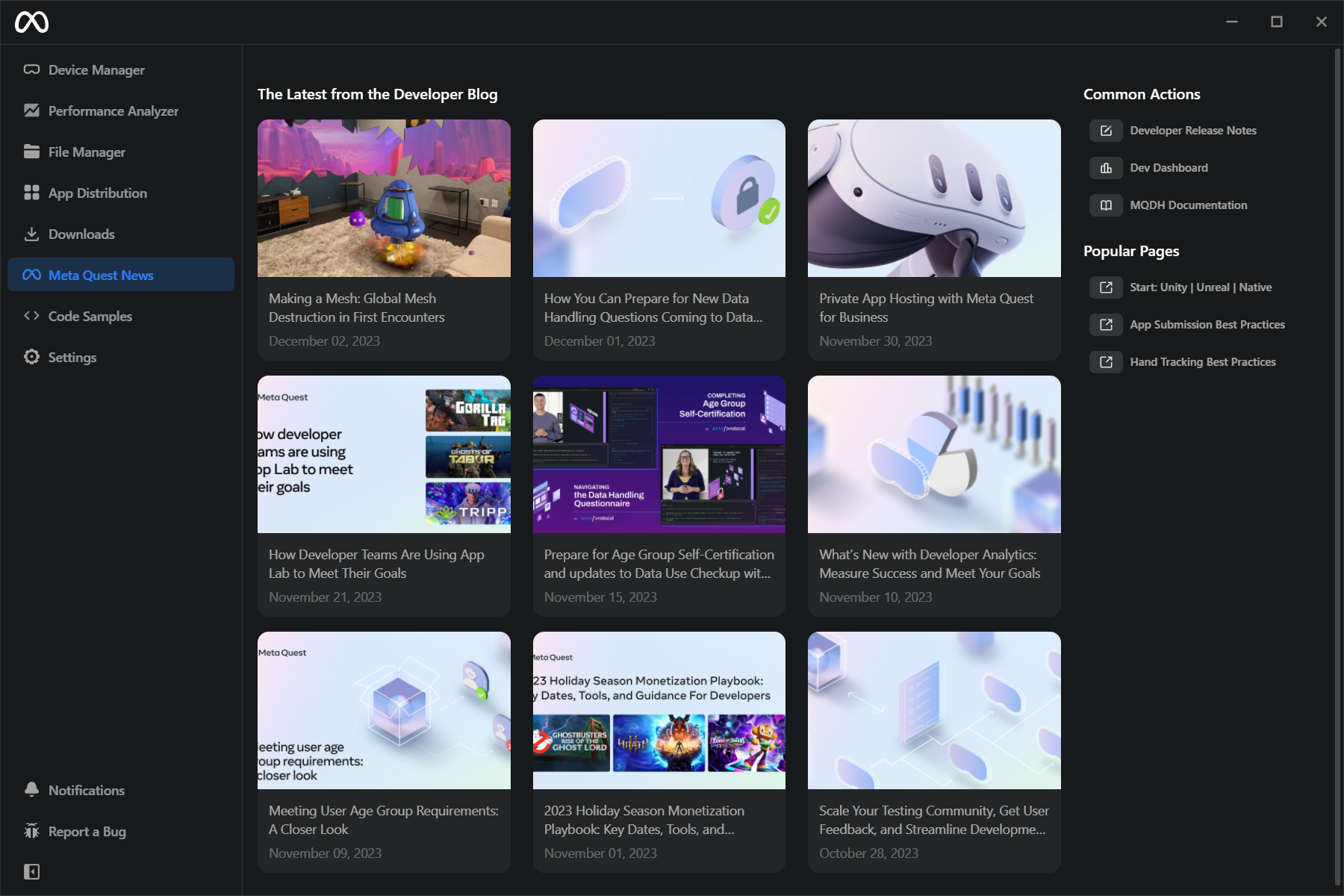The width and height of the screenshot is (1344, 896).
Task: Open the Private App Hosting blog post
Action: point(933,239)
